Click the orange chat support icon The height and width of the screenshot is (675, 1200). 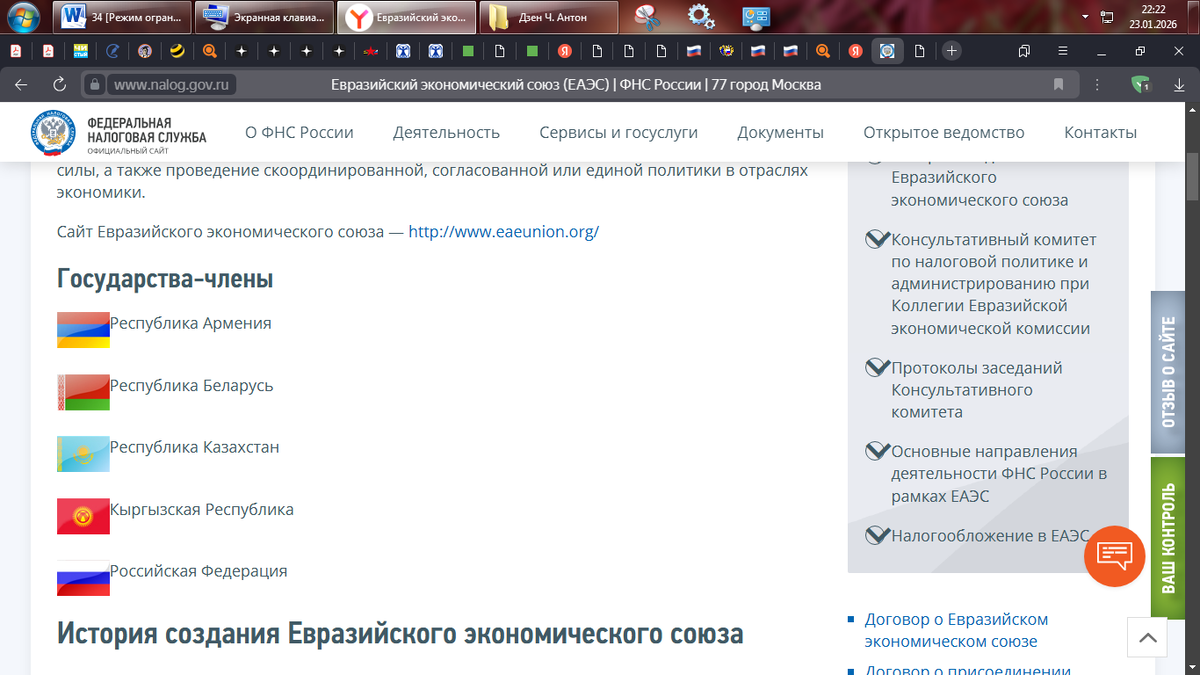(1114, 555)
